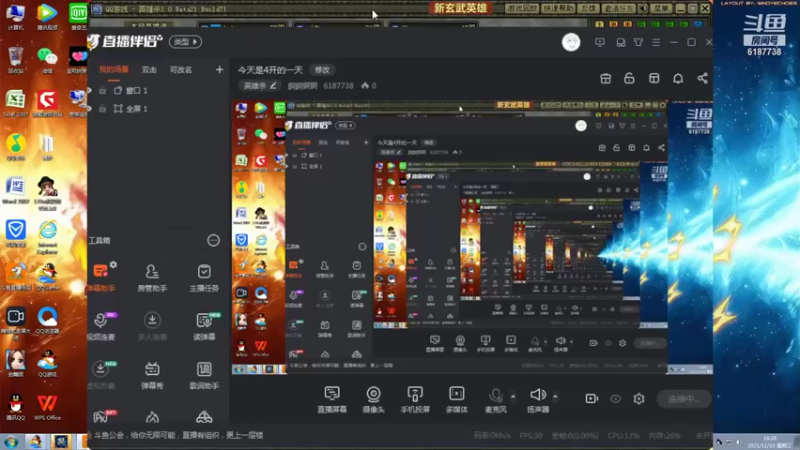Click 反馈 in game window

(588, 8)
